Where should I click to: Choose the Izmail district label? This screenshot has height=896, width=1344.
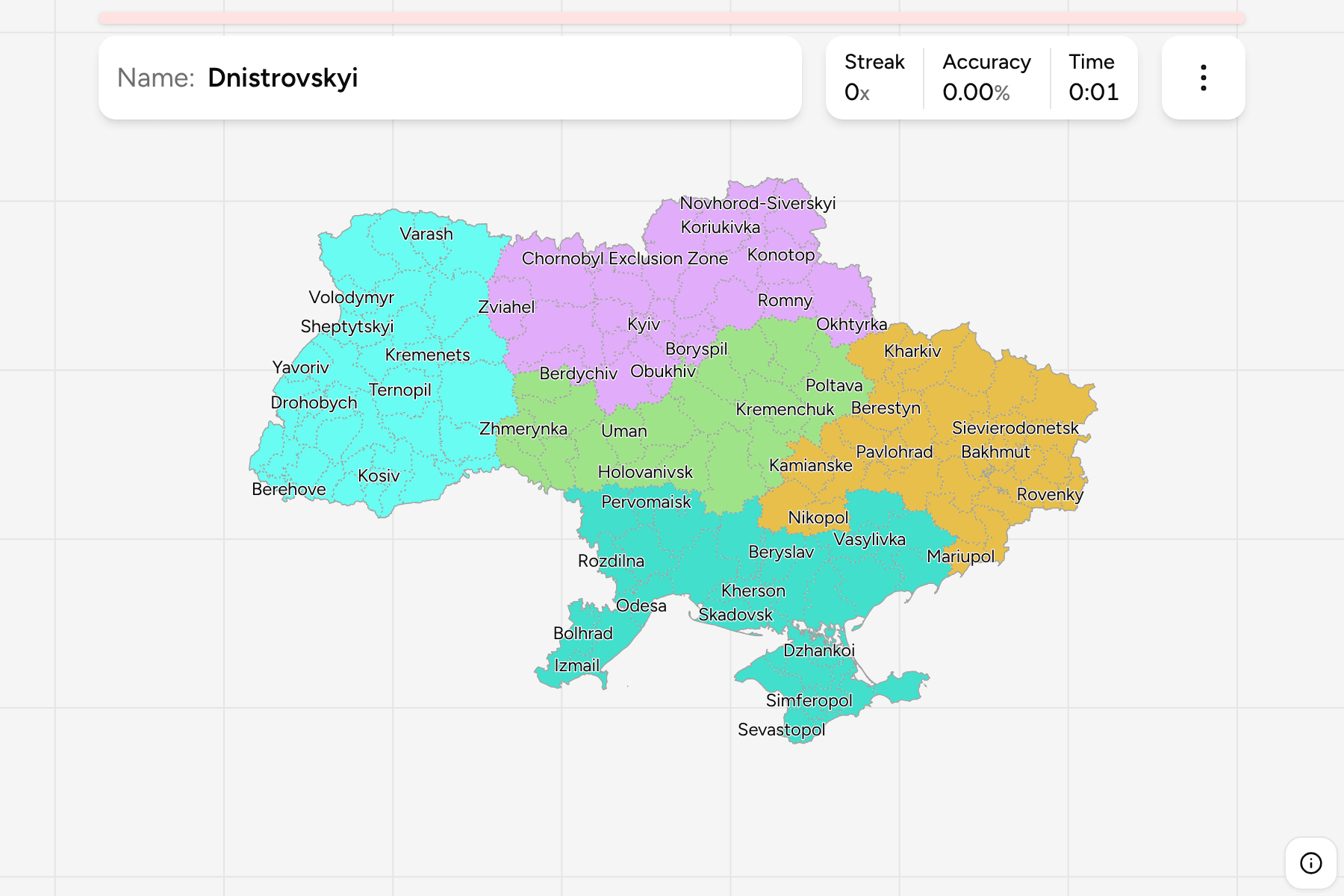[x=577, y=665]
